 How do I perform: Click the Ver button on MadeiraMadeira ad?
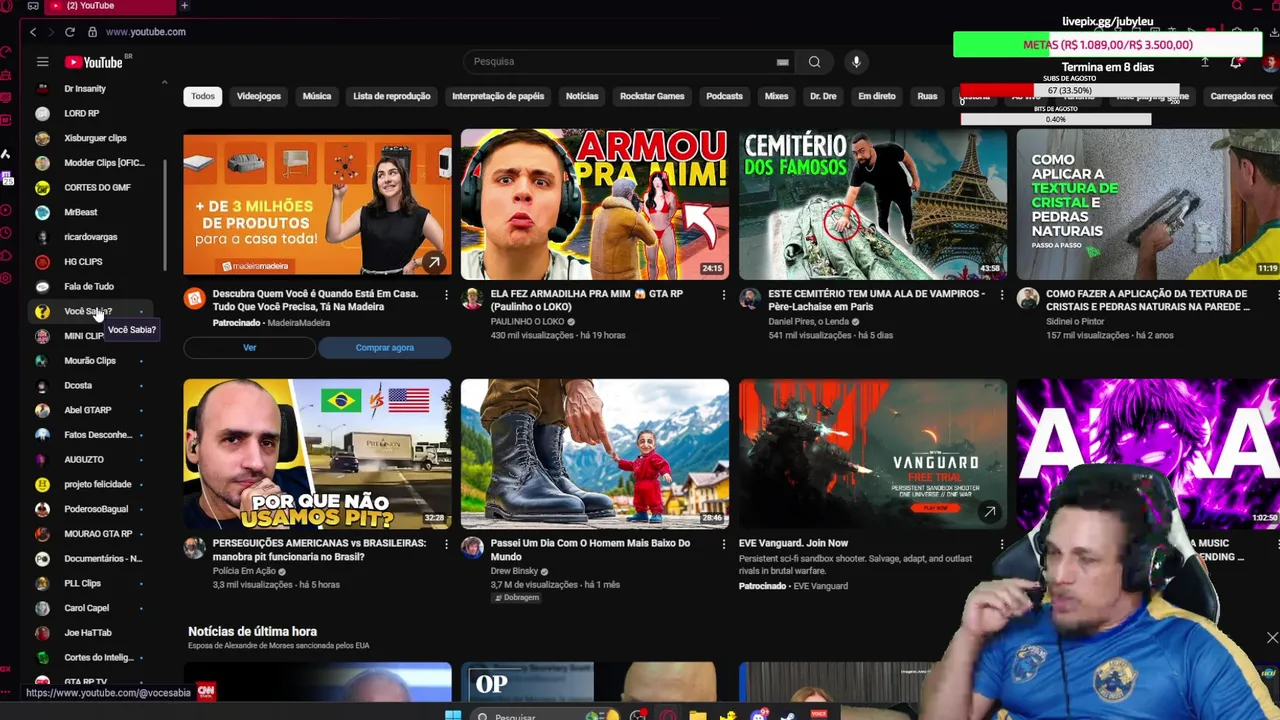pyautogui.click(x=250, y=348)
